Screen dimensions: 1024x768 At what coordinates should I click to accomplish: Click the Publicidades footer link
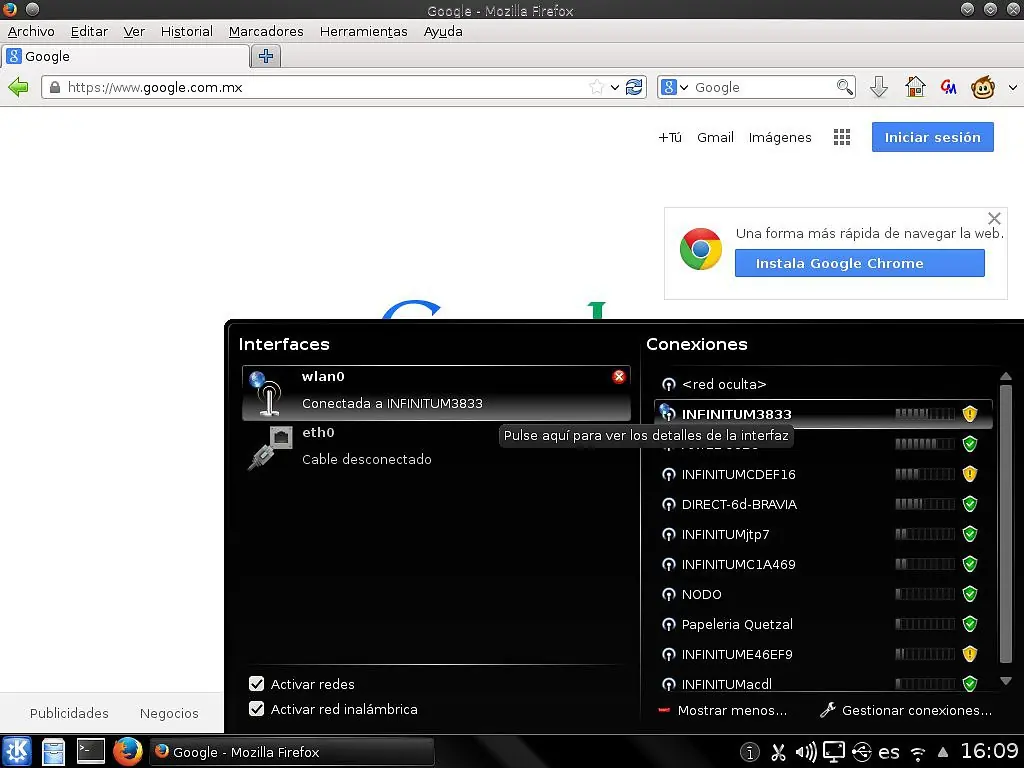click(x=69, y=713)
